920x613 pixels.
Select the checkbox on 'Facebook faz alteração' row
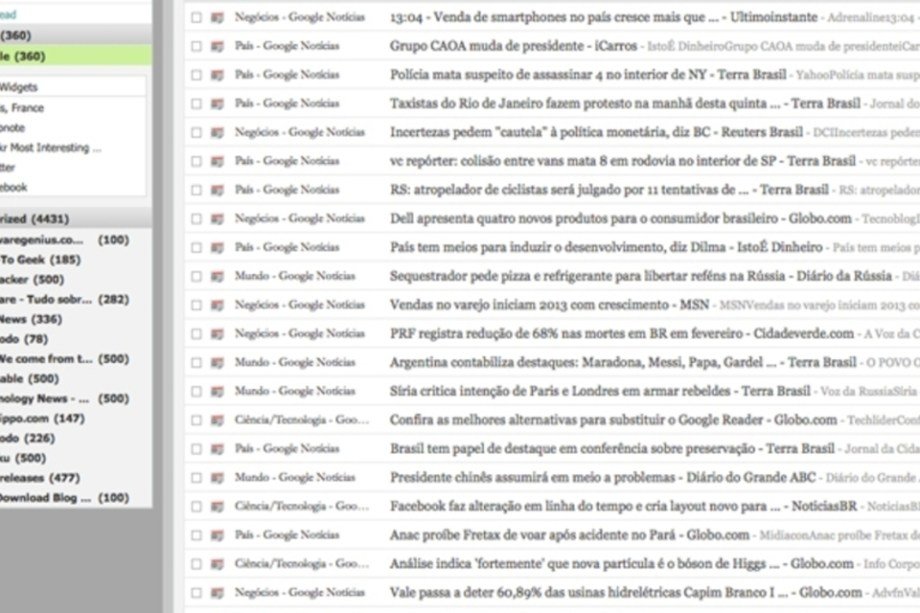point(197,506)
